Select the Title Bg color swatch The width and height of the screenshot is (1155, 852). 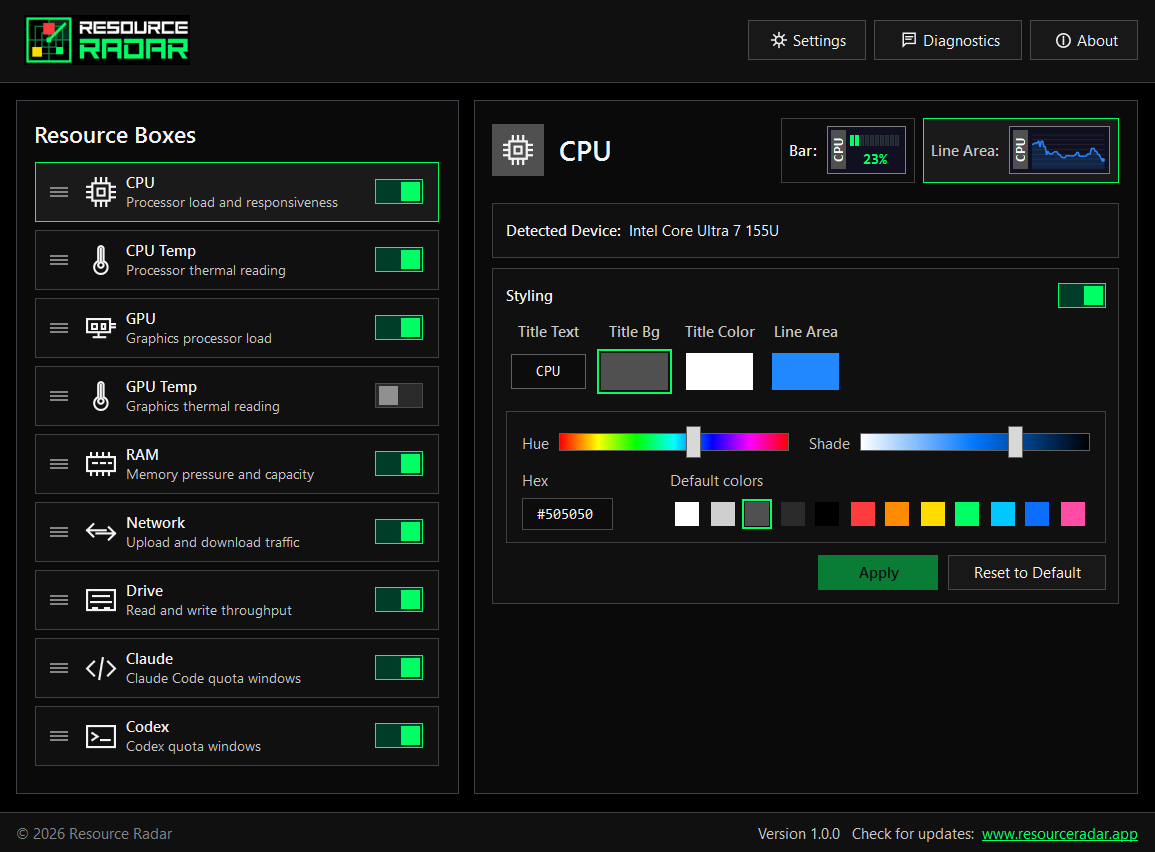[634, 371]
